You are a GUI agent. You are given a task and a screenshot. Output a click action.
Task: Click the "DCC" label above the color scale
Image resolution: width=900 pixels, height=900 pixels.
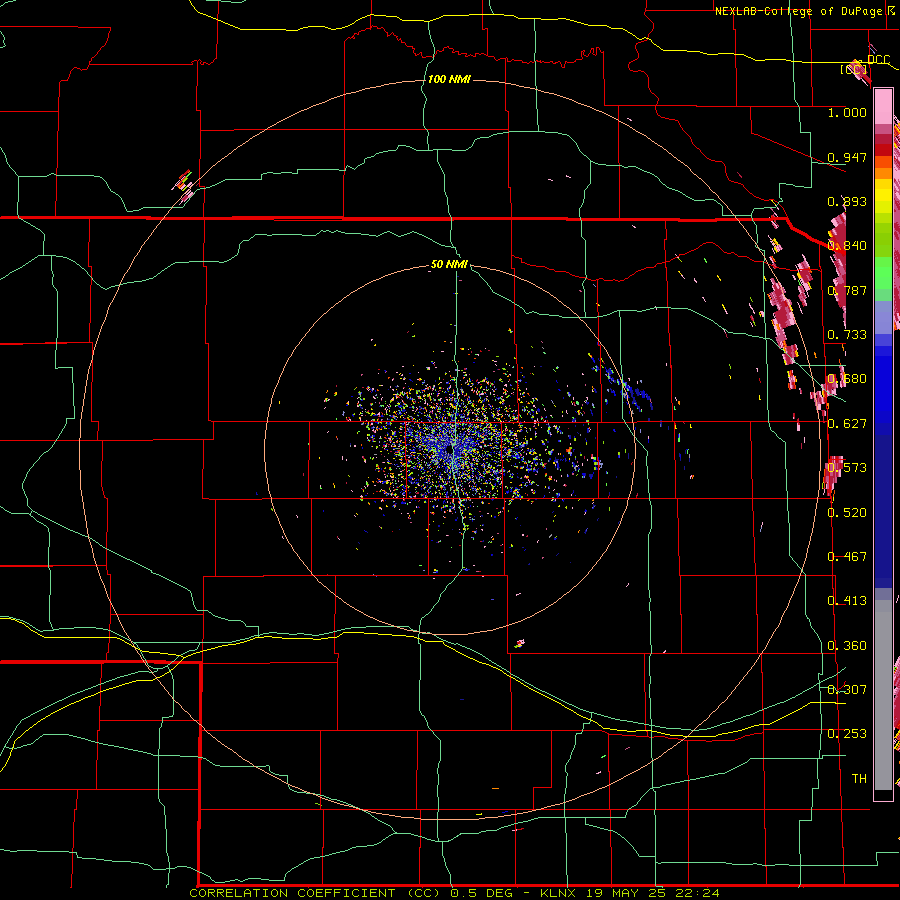(x=878, y=60)
